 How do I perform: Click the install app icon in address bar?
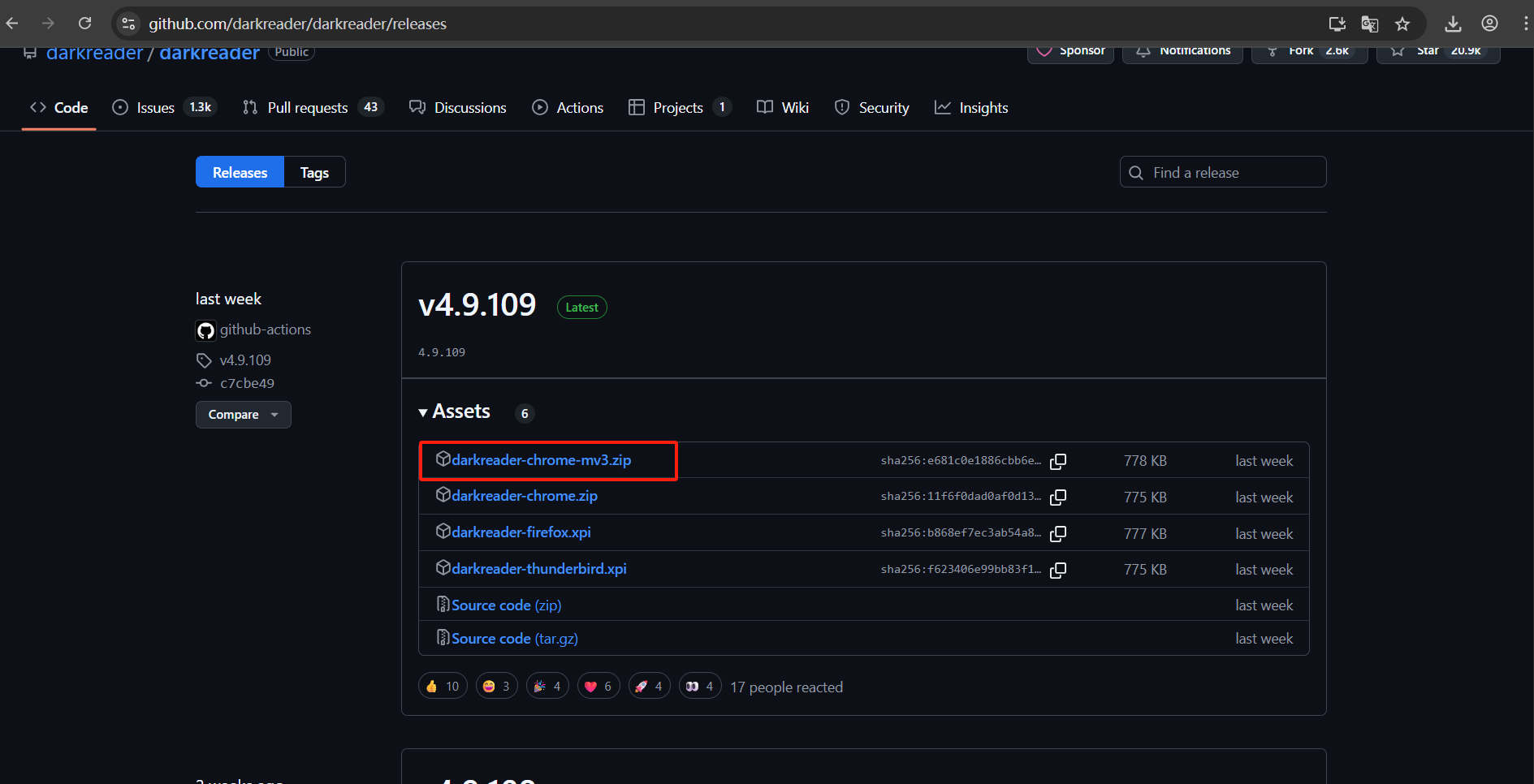1337,24
